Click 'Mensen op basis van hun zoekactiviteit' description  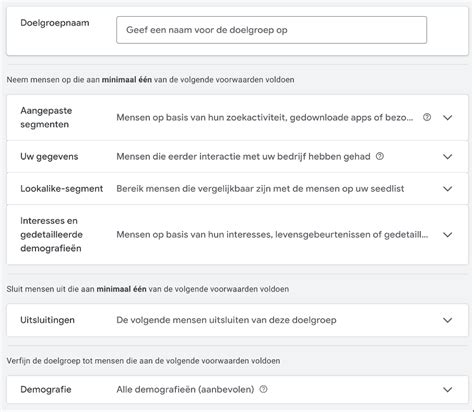point(265,117)
